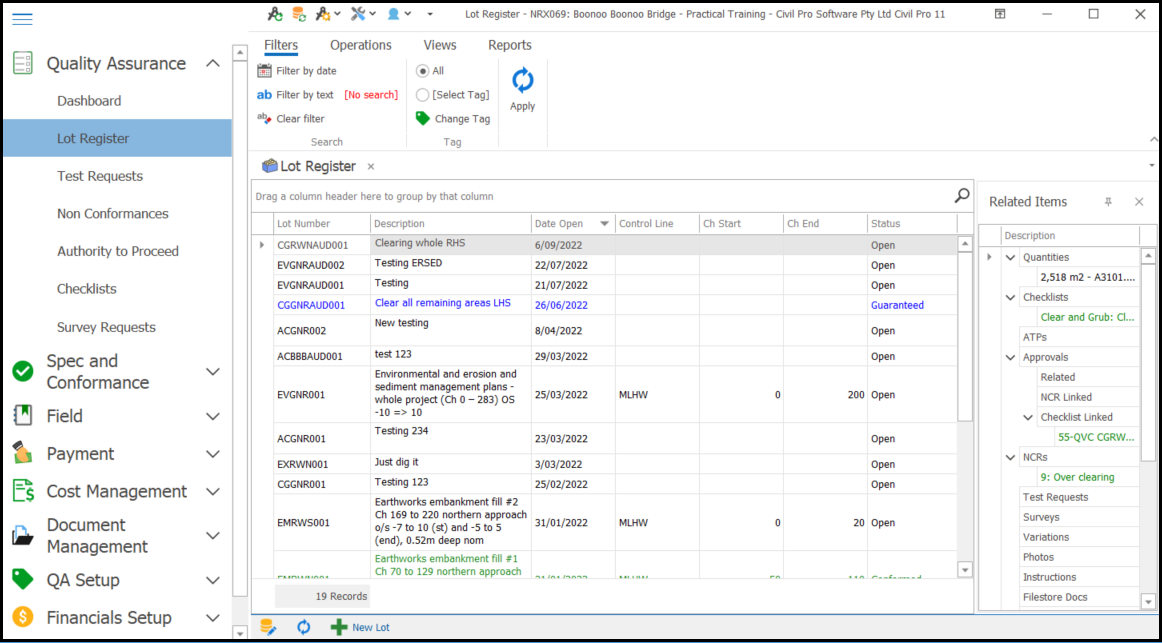Open the hamburger menu icon
This screenshot has height=643, width=1162.
click(22, 18)
